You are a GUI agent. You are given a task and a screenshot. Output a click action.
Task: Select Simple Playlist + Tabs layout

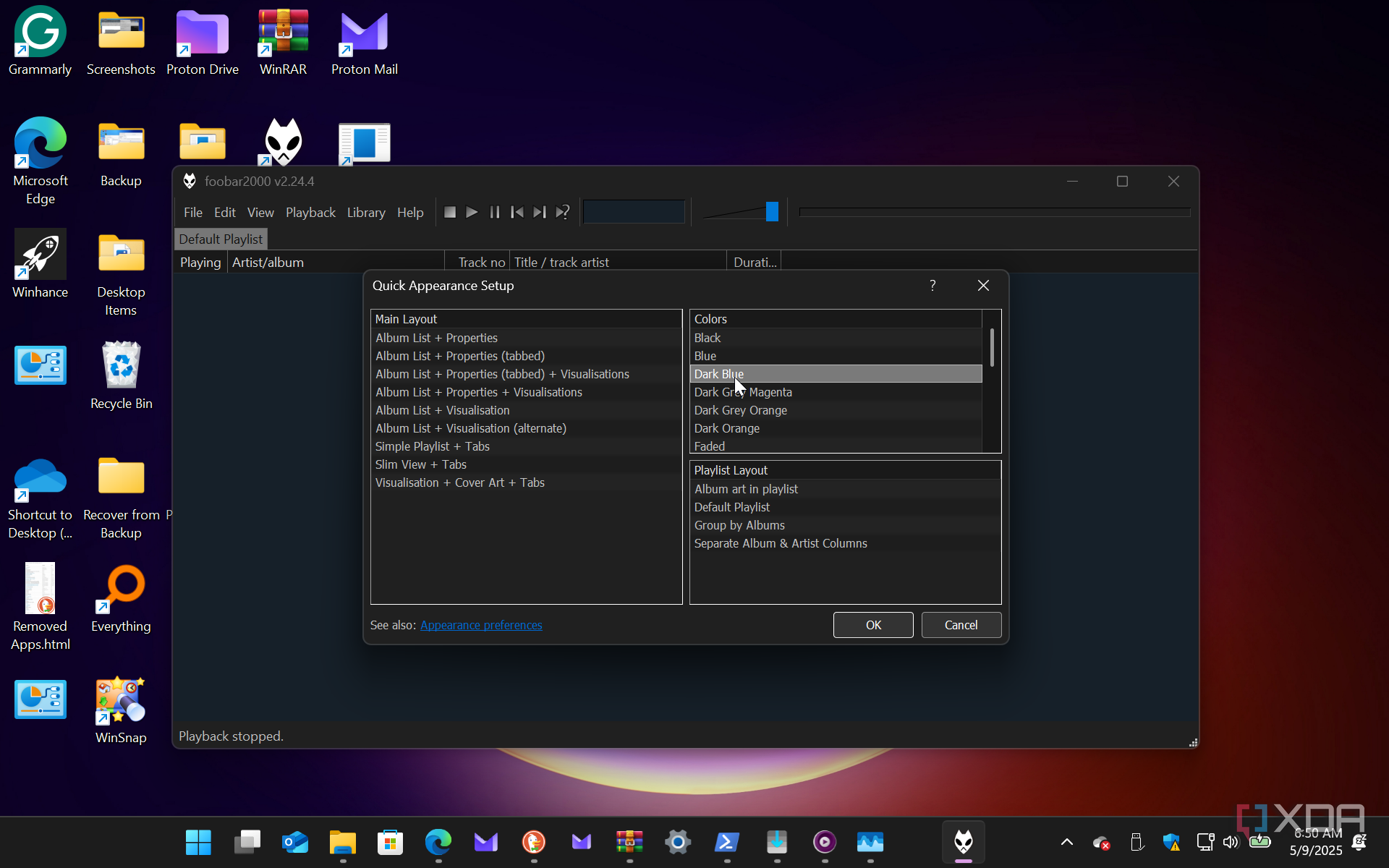(x=526, y=446)
